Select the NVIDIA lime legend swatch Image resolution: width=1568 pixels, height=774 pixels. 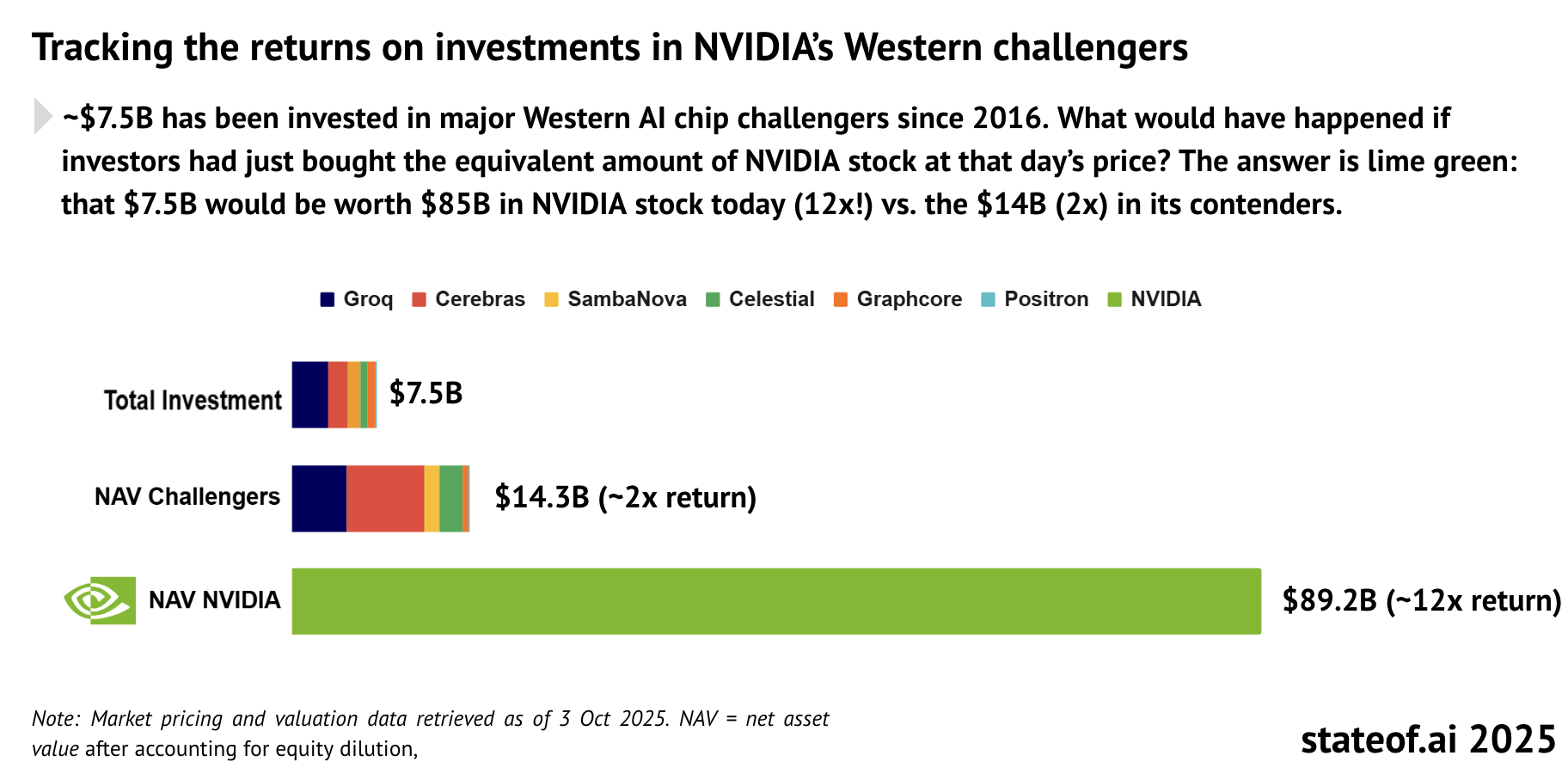(x=1114, y=300)
